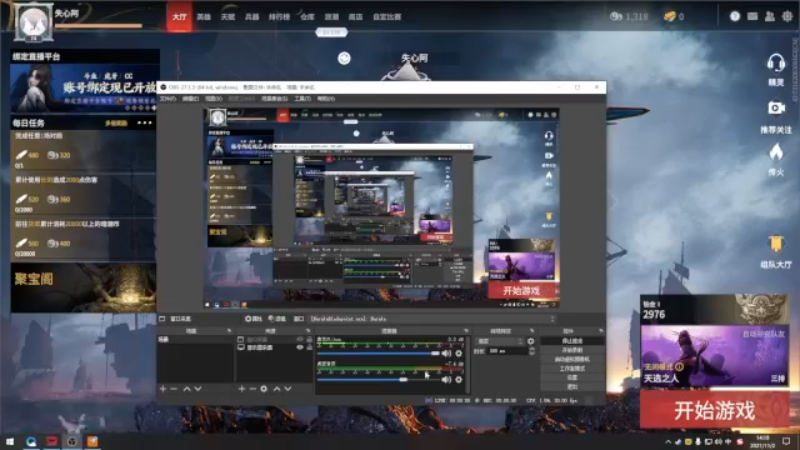Adjust the second mixer volume slider

[378, 380]
